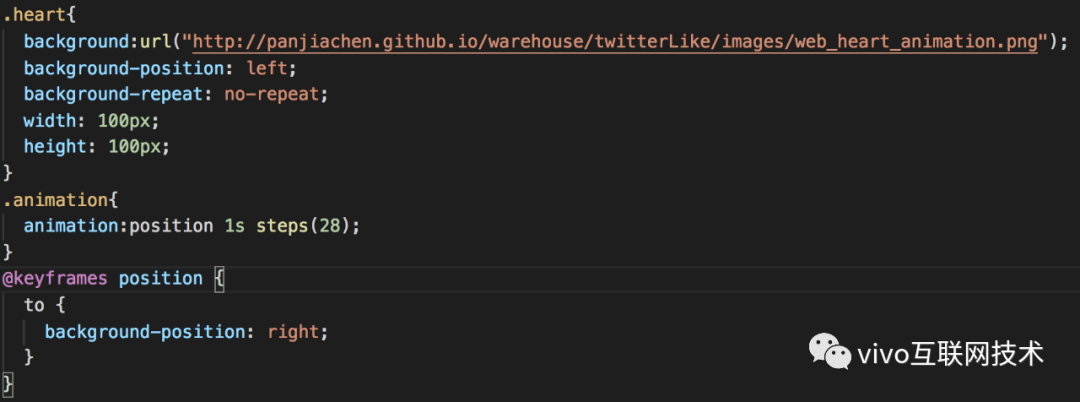This screenshot has height=402, width=1080.
Task: Open the web_heart_animation.png URL link
Action: click(x=615, y=42)
